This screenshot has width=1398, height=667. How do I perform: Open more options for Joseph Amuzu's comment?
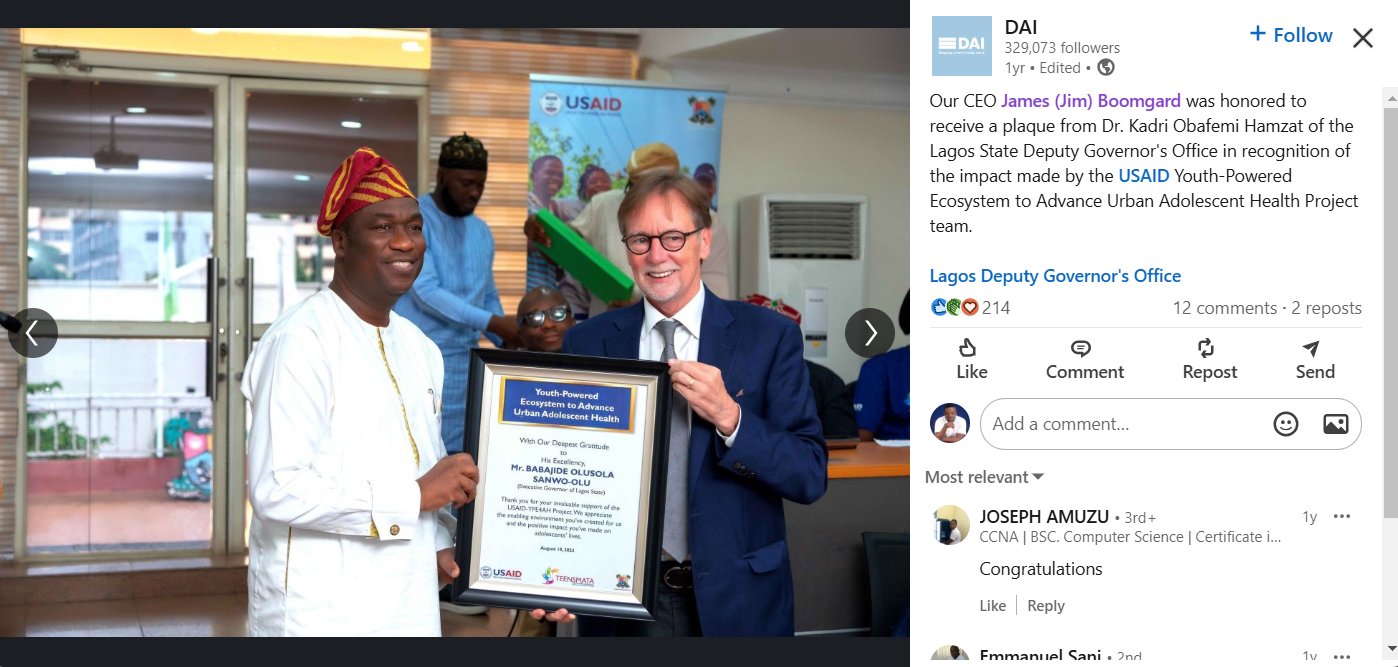[1342, 517]
